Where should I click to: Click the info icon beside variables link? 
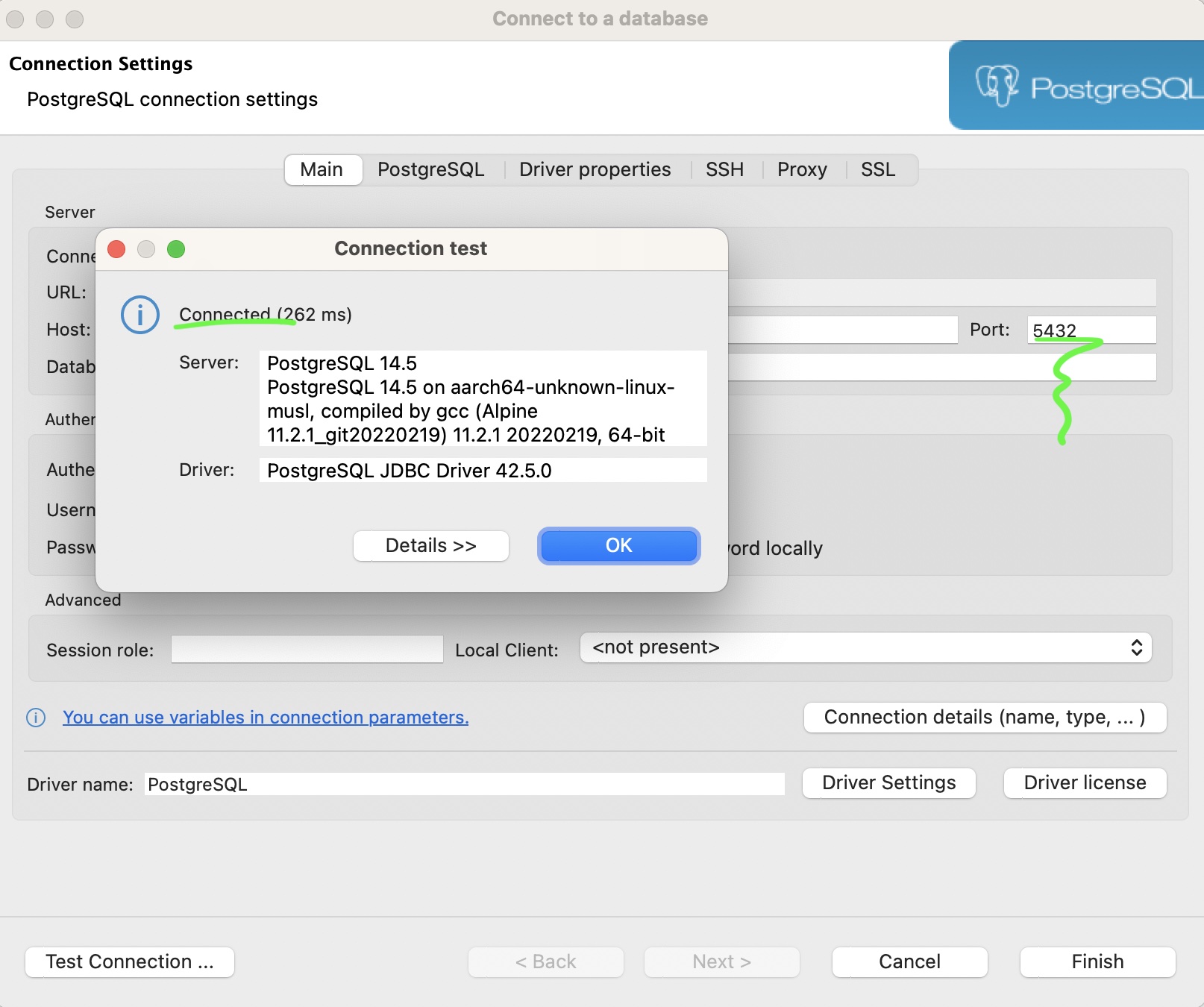pyautogui.click(x=36, y=718)
